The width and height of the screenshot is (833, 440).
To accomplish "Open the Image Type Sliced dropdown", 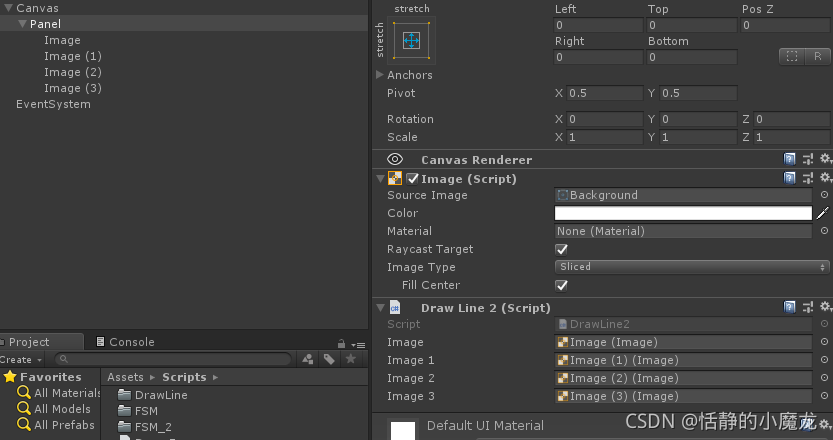I will [692, 267].
